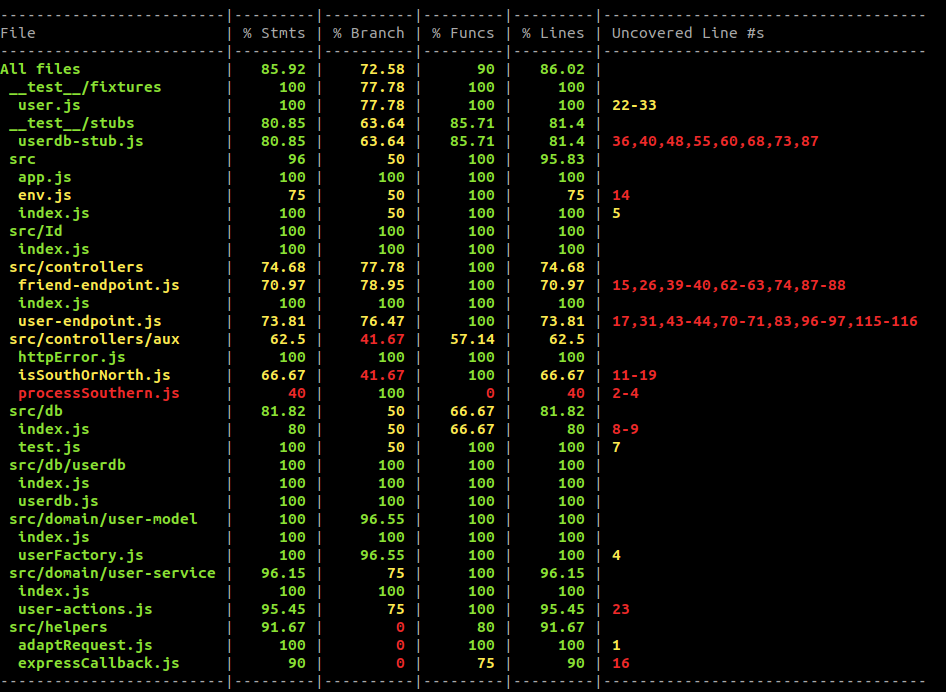Click the "__test__/fixtures" folder row
The image size is (946, 692).
click(x=85, y=87)
